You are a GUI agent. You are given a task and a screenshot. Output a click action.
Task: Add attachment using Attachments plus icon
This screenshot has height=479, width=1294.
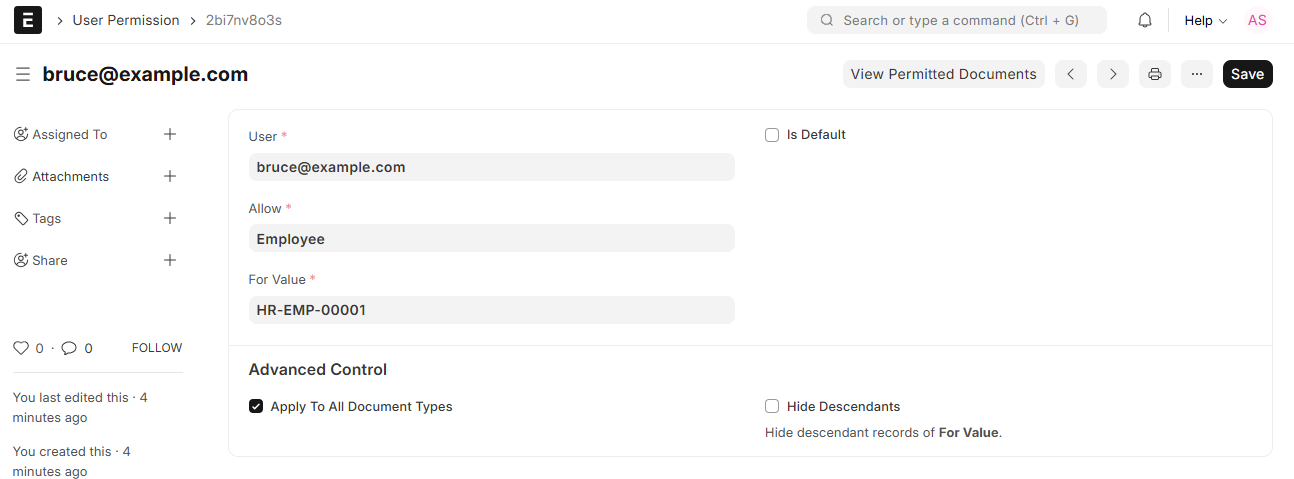point(170,176)
